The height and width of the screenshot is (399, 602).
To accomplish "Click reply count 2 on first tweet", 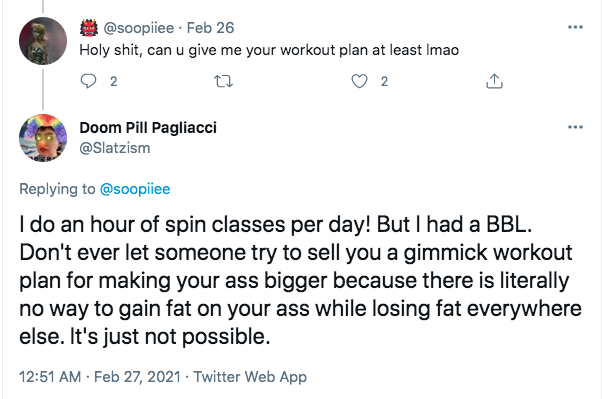I will pyautogui.click(x=114, y=81).
